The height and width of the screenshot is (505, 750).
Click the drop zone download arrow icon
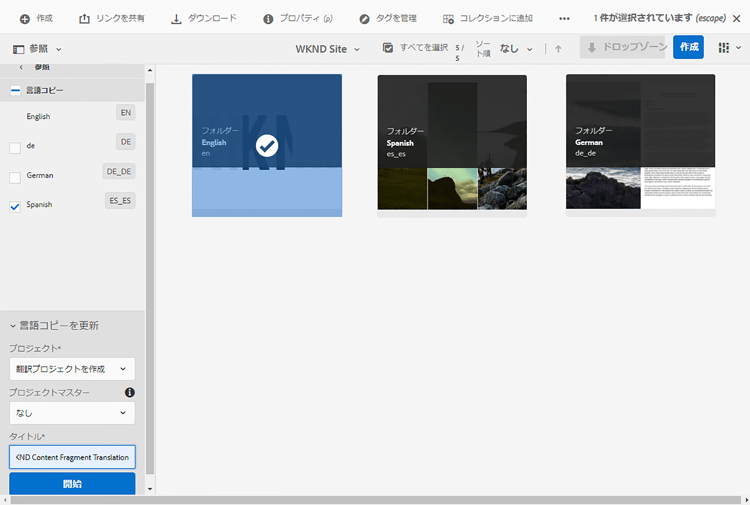(592, 47)
